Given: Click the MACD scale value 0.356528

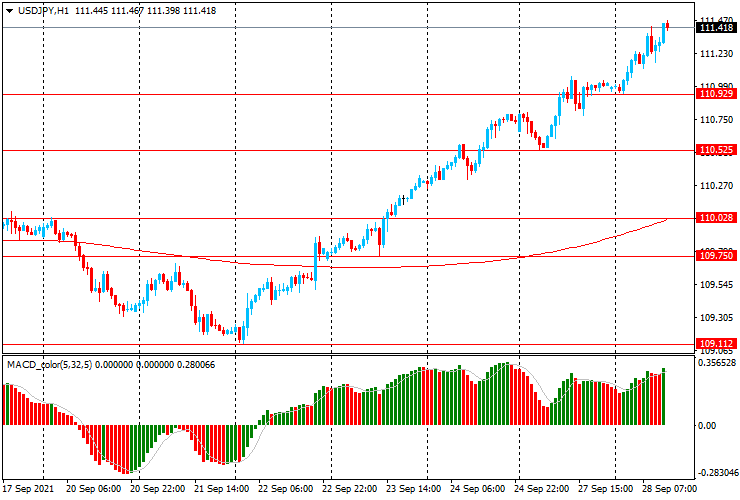Looking at the screenshot, I should tap(716, 363).
